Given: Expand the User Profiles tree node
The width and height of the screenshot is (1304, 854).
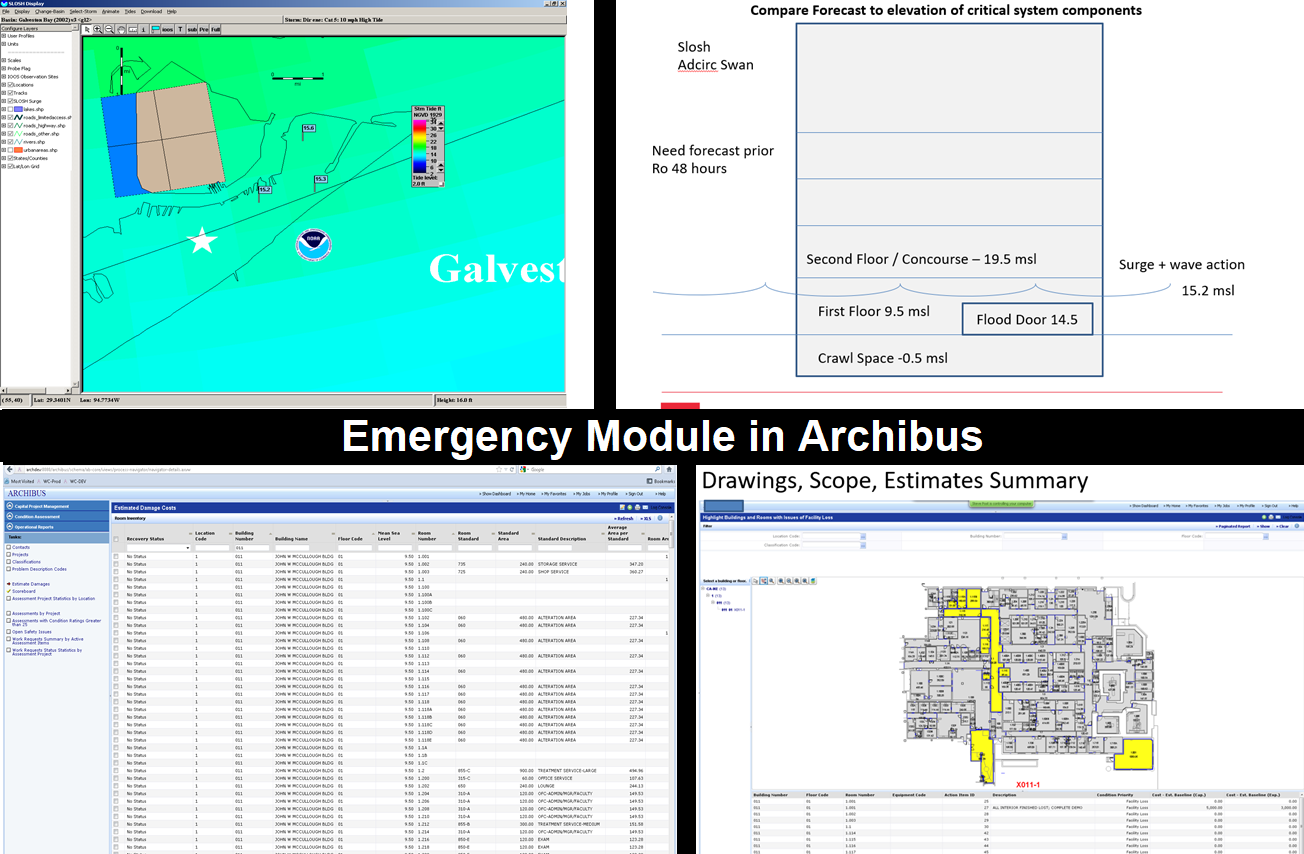Looking at the screenshot, I should click(4, 36).
